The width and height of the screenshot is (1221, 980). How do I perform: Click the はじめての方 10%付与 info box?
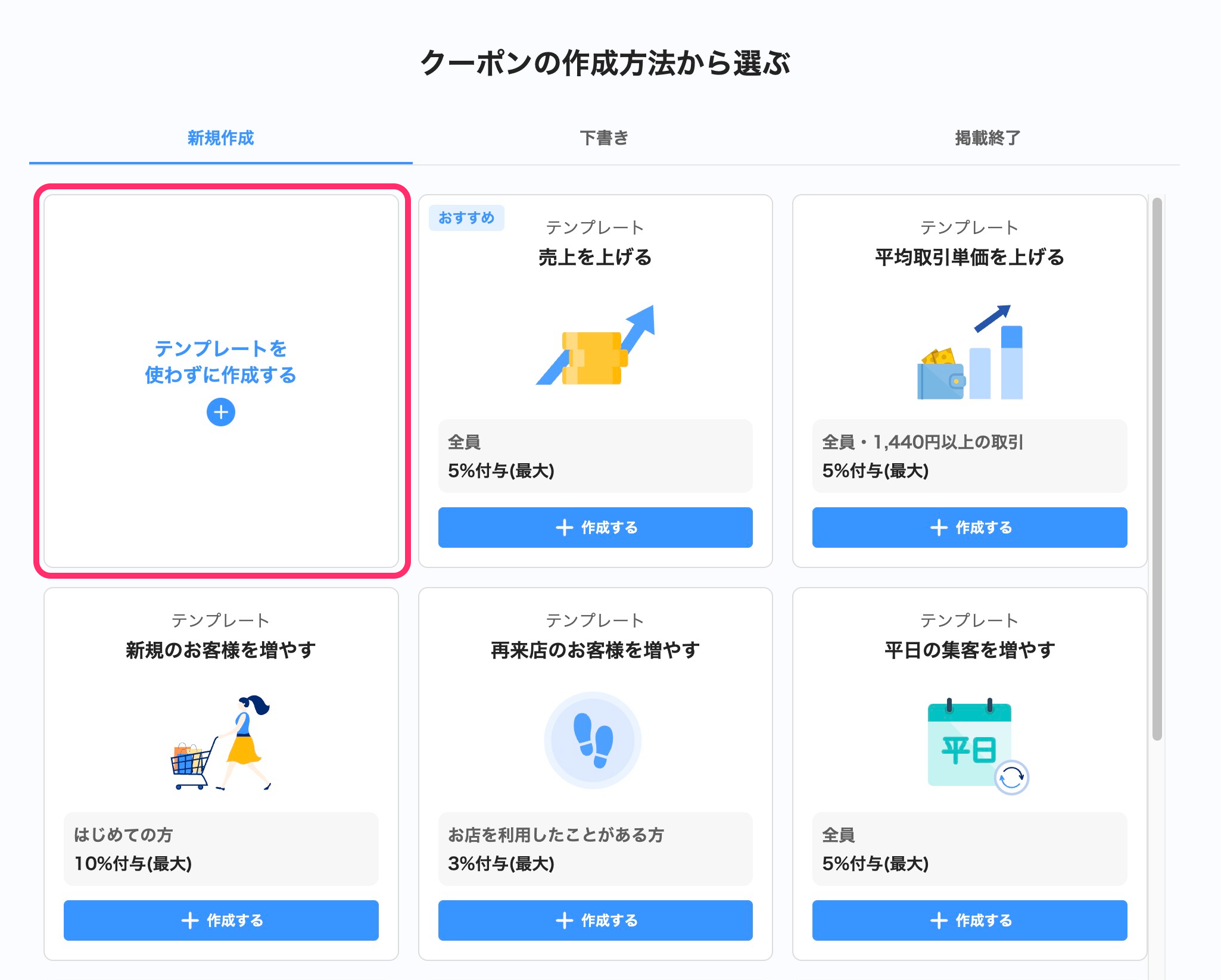(221, 849)
